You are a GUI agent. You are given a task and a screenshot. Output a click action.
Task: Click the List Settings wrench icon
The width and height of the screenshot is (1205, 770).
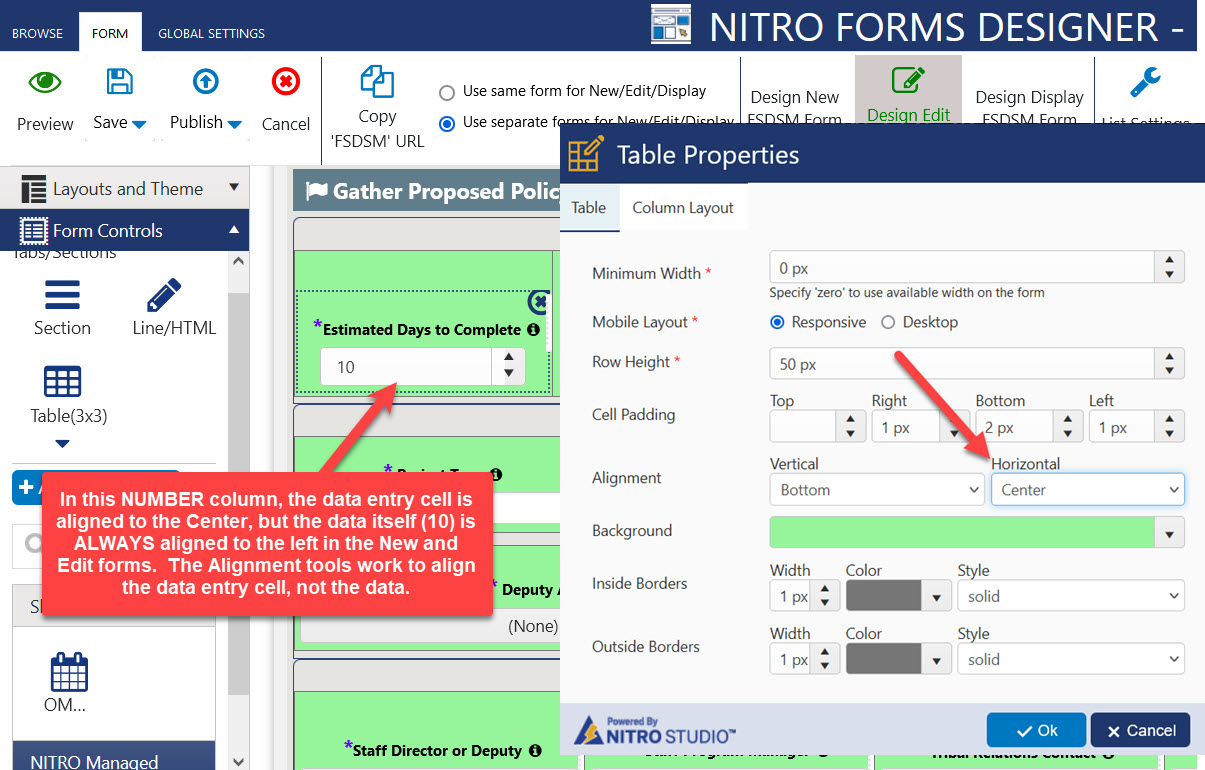click(1145, 82)
